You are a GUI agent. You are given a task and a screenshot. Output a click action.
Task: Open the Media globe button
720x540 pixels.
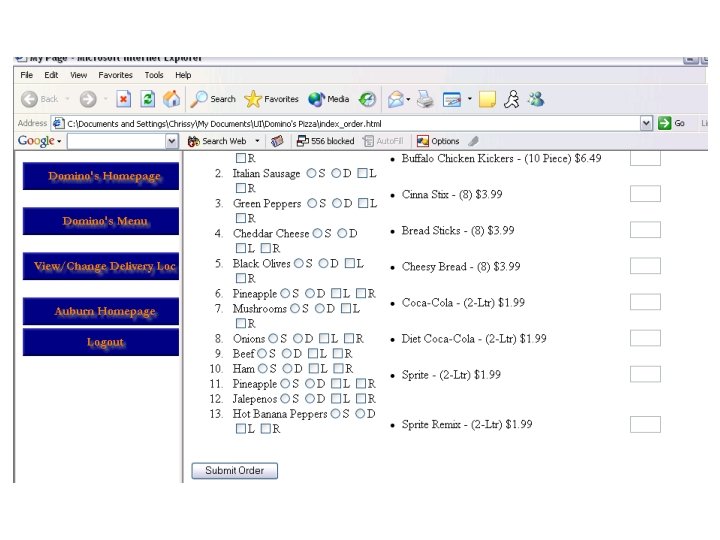(x=329, y=99)
